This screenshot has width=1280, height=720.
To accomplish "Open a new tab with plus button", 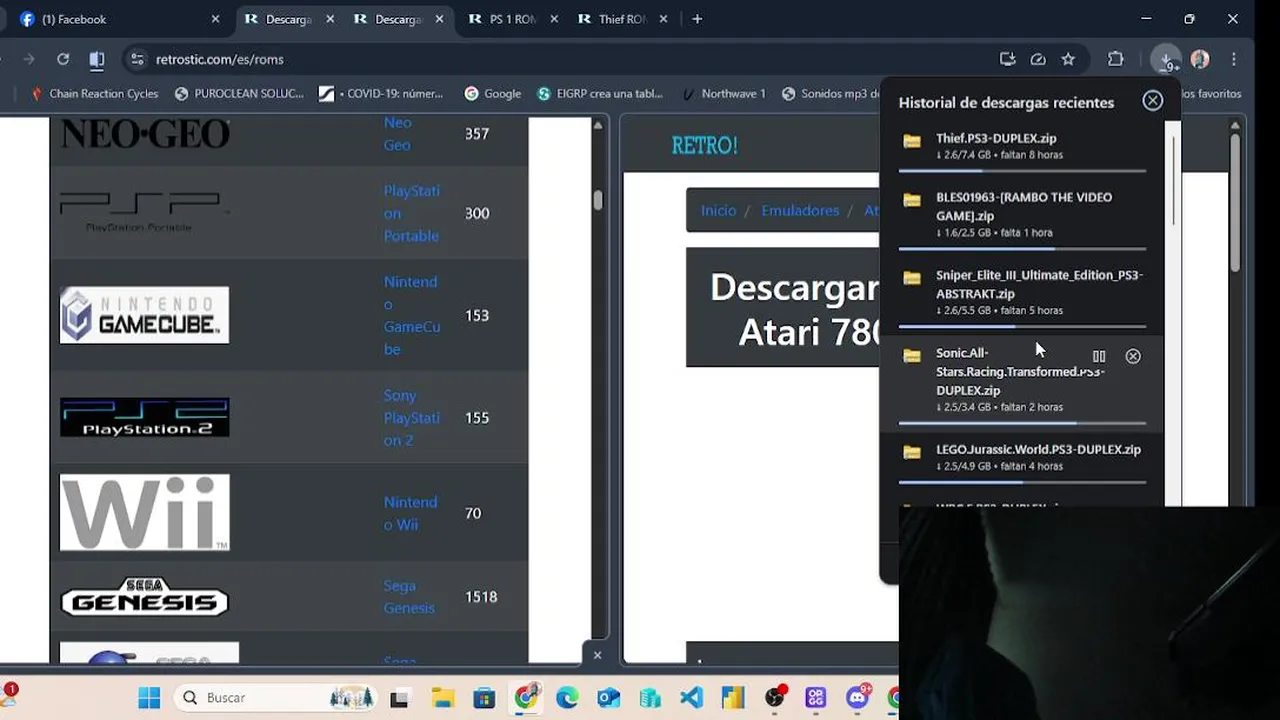I will [697, 19].
